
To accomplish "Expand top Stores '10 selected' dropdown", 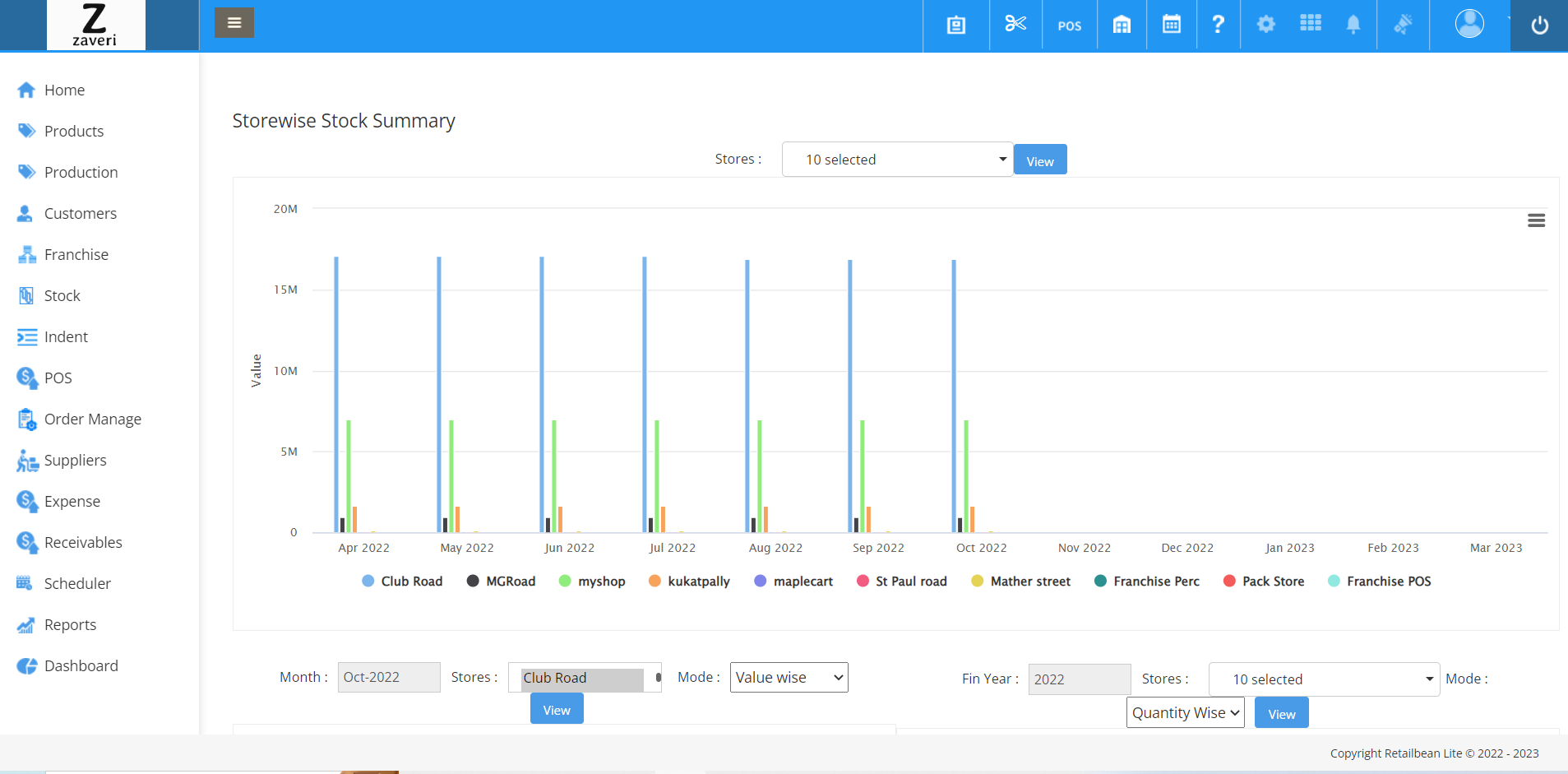I will click(897, 160).
